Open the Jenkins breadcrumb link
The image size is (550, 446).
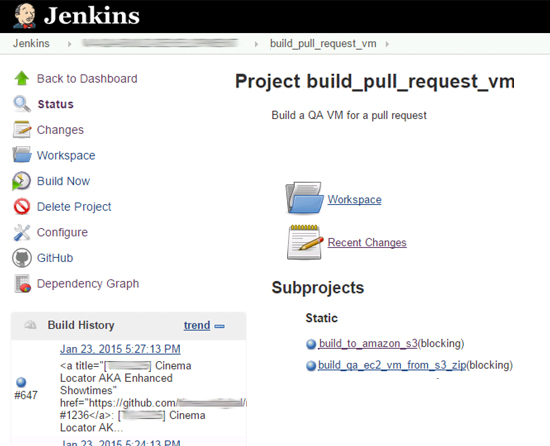pos(31,43)
